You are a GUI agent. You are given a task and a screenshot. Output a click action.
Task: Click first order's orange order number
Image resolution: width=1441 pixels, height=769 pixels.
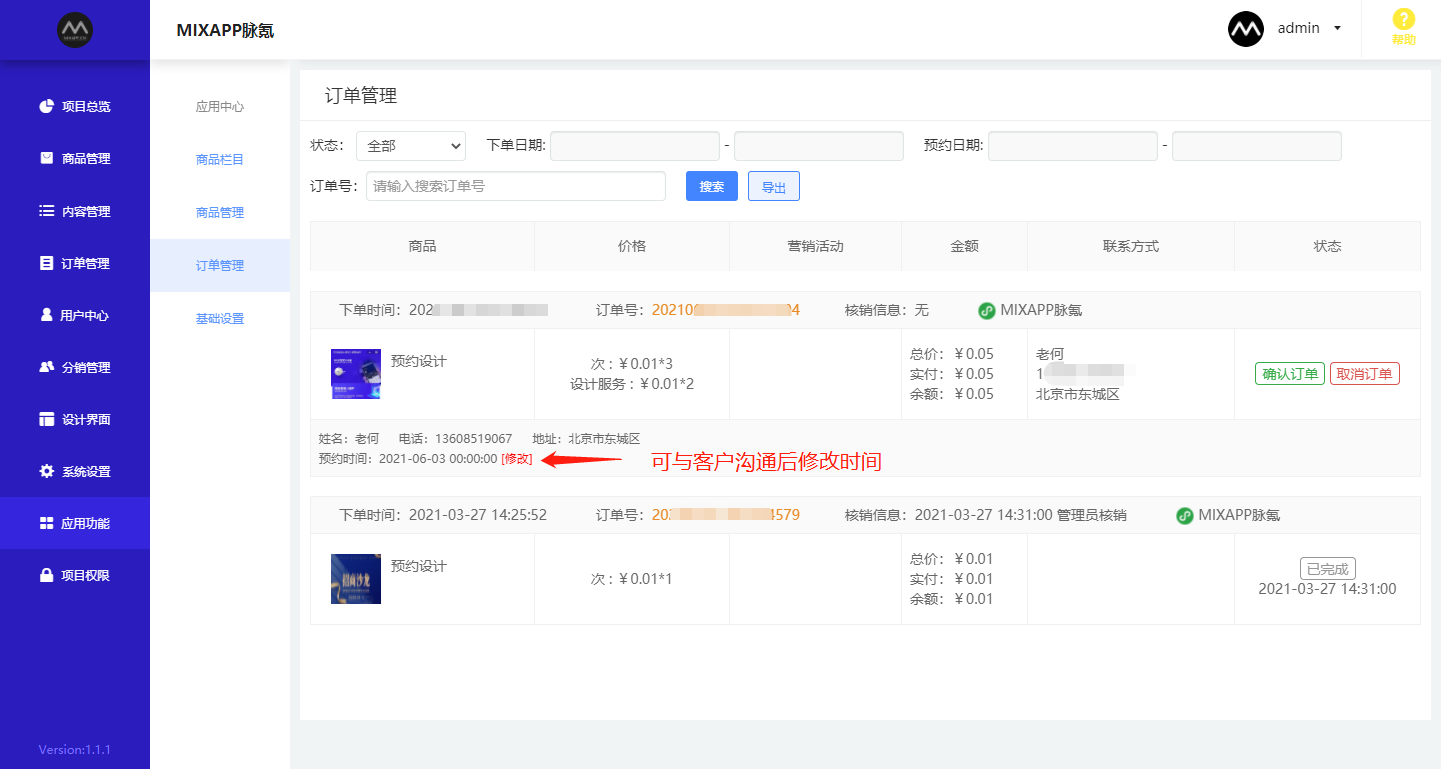[726, 310]
